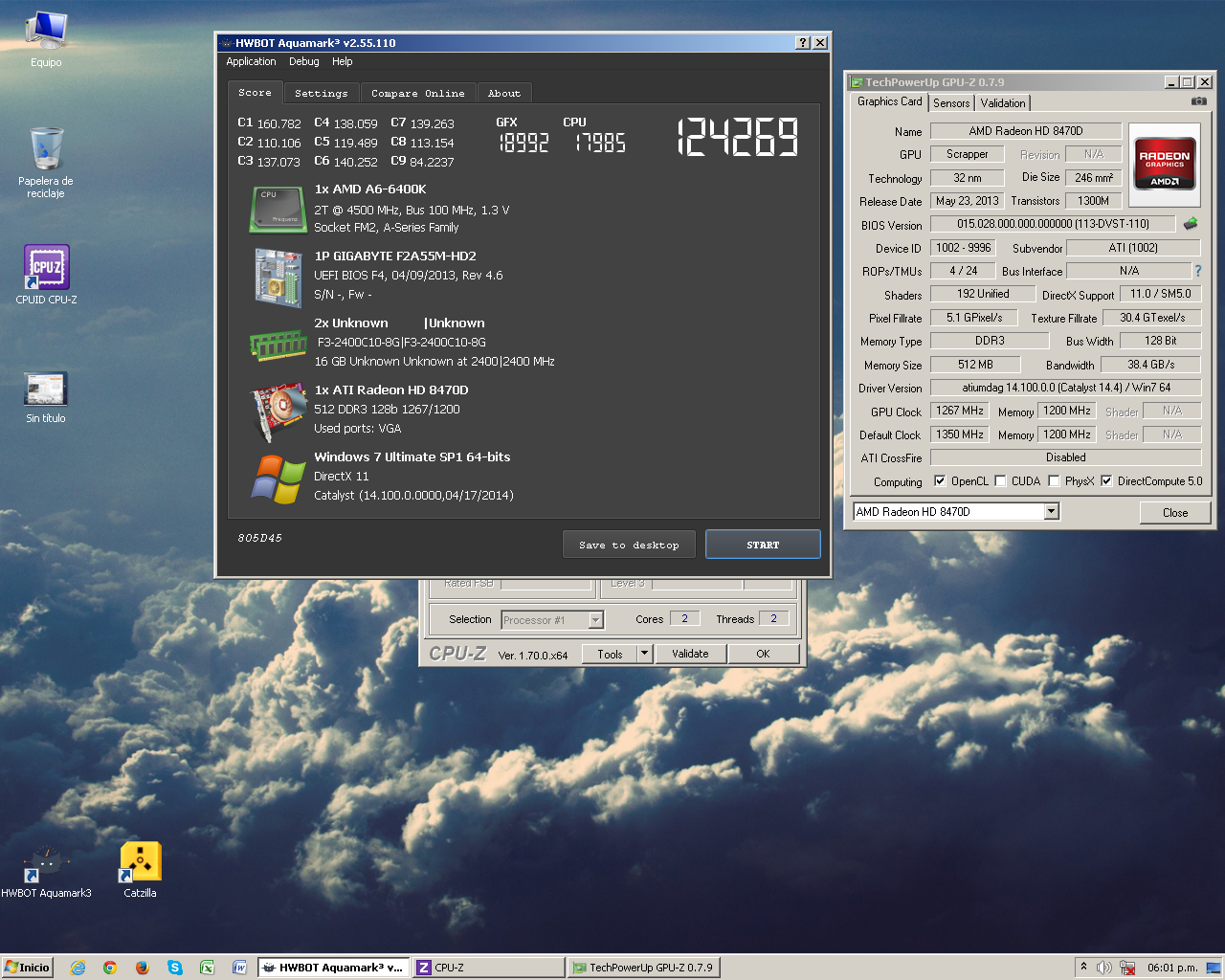Click the Save to desktop button
This screenshot has height=980, width=1225.
click(629, 545)
